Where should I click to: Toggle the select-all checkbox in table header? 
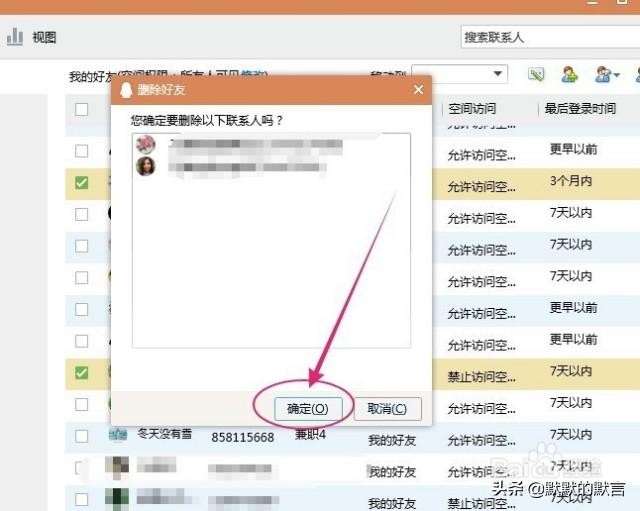[x=82, y=109]
